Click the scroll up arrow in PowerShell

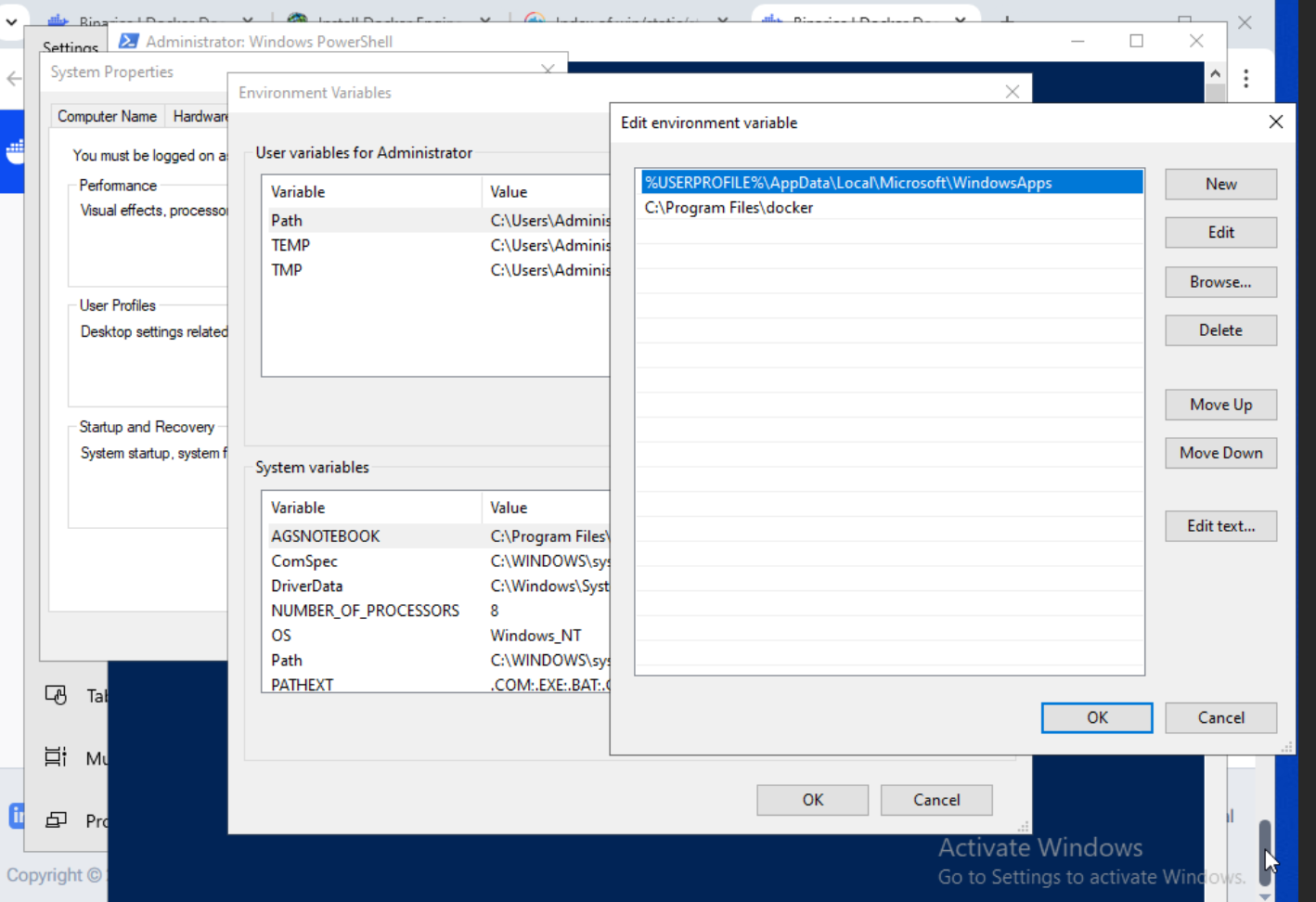pyautogui.click(x=1215, y=73)
